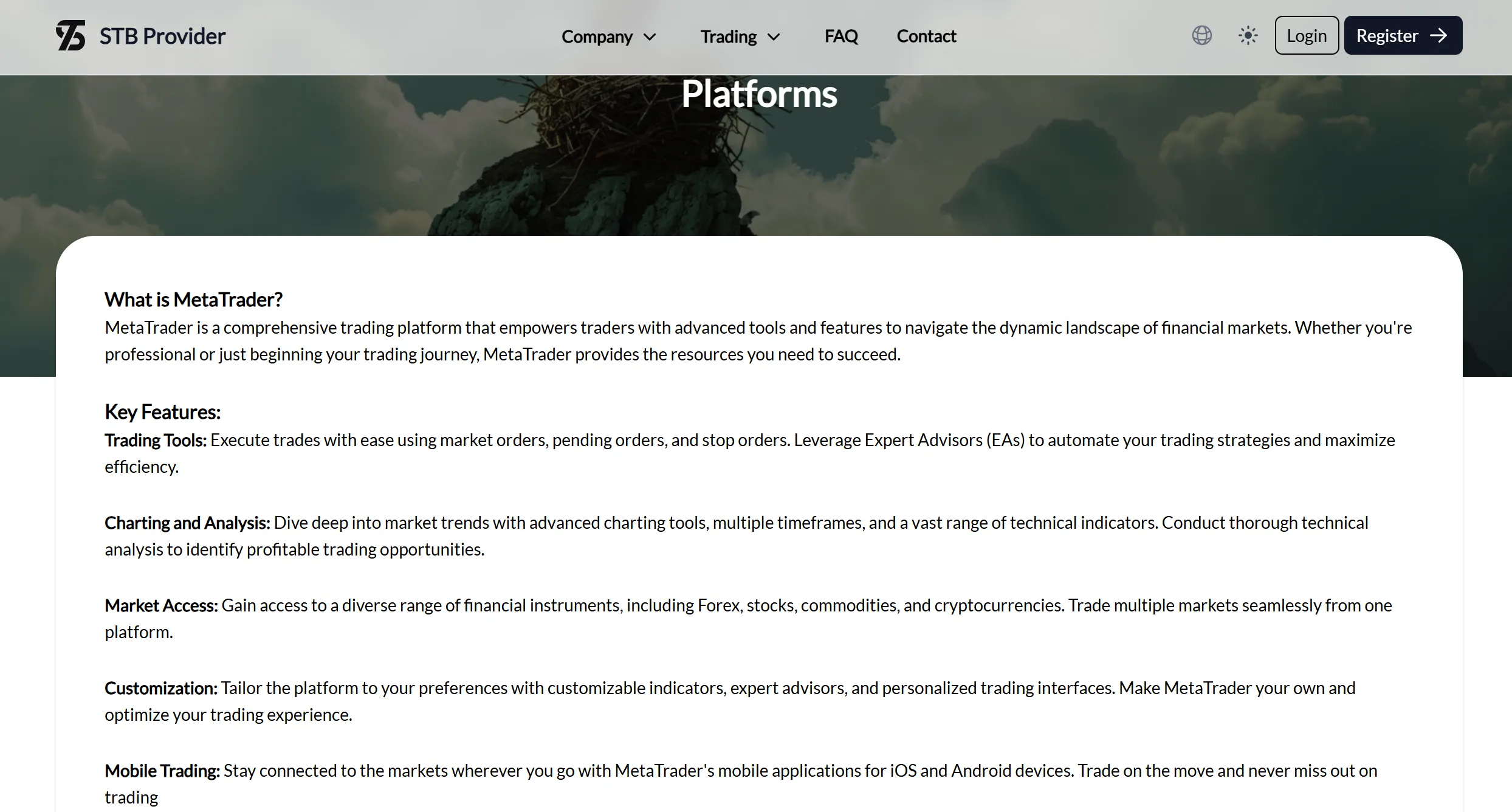
Task: Click the Platforms page title
Action: pyautogui.click(x=759, y=94)
